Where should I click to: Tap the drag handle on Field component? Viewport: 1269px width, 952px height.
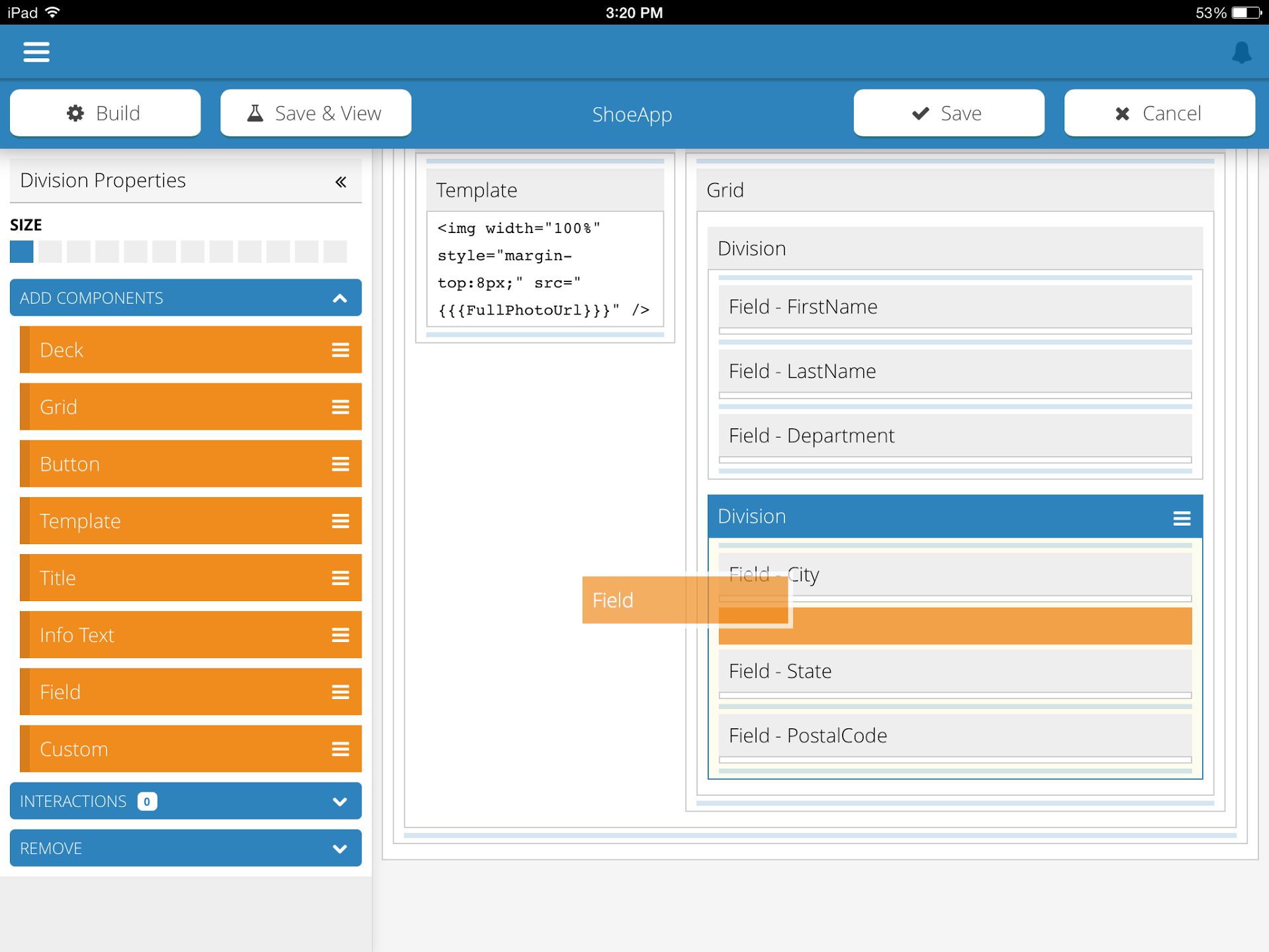340,692
